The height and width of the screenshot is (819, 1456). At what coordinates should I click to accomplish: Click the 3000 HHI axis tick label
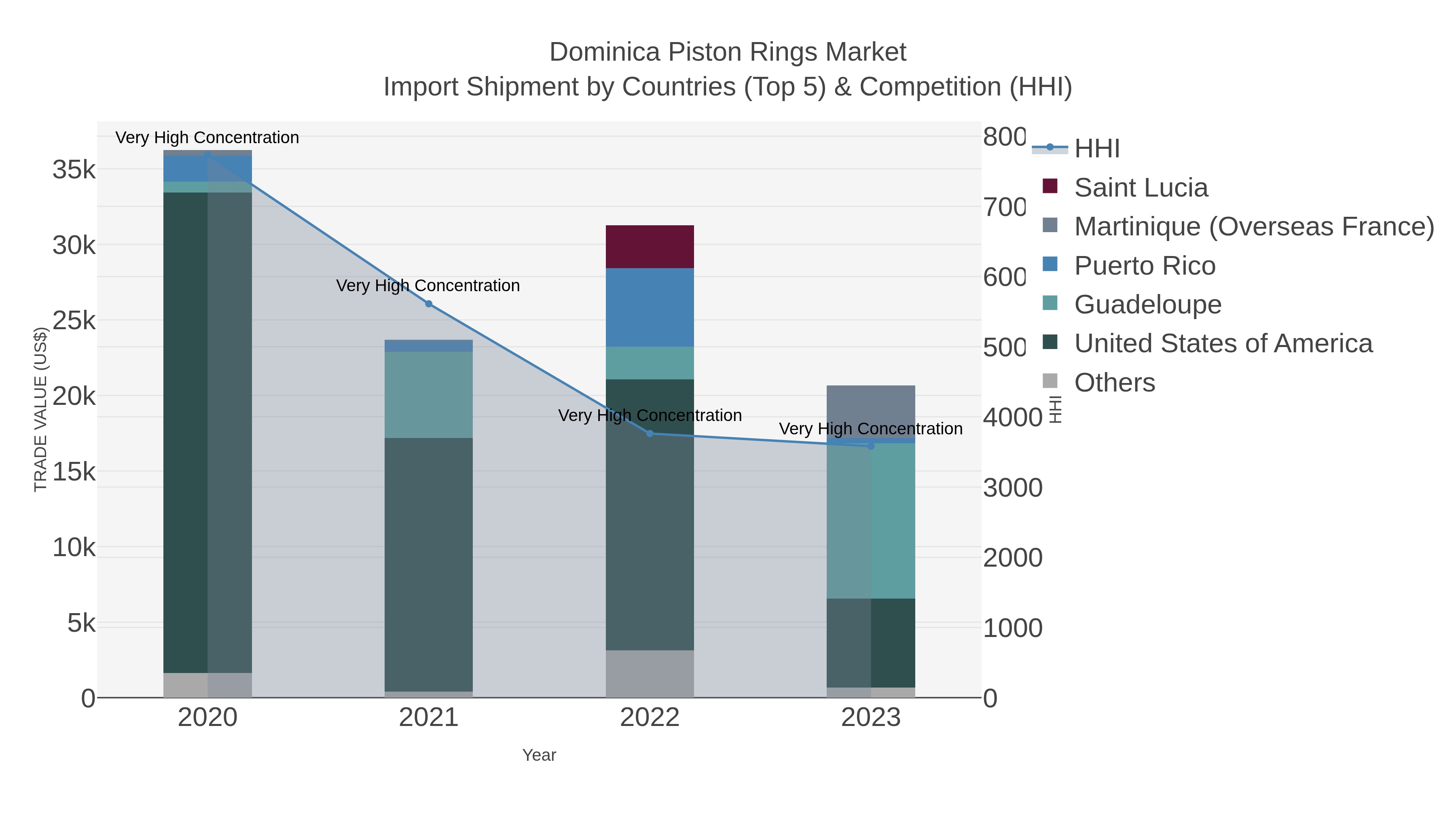(1013, 488)
